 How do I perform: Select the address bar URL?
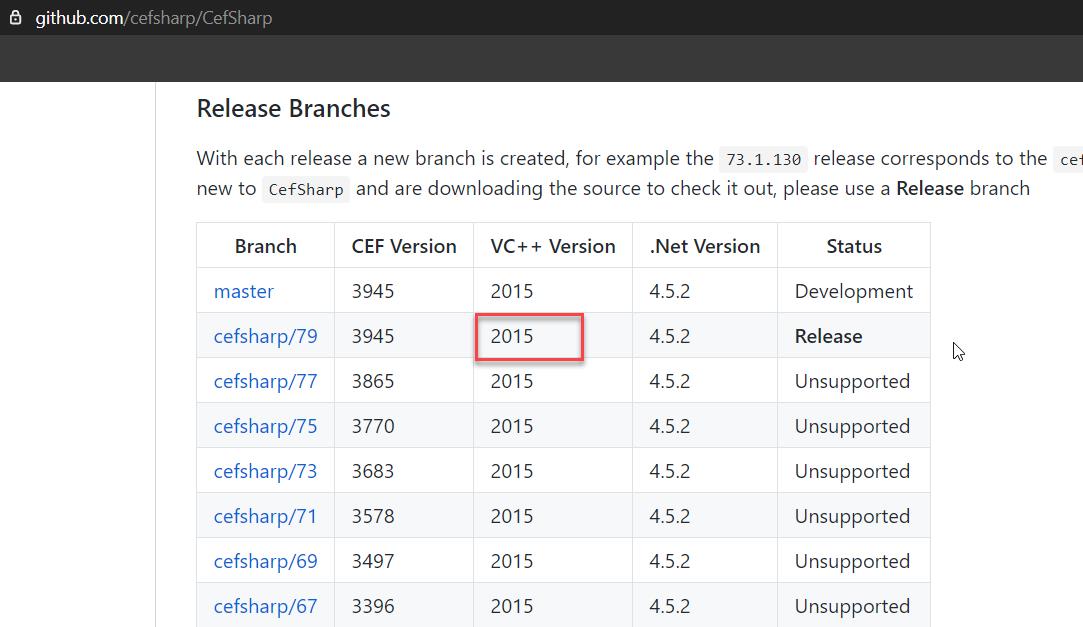click(x=155, y=16)
